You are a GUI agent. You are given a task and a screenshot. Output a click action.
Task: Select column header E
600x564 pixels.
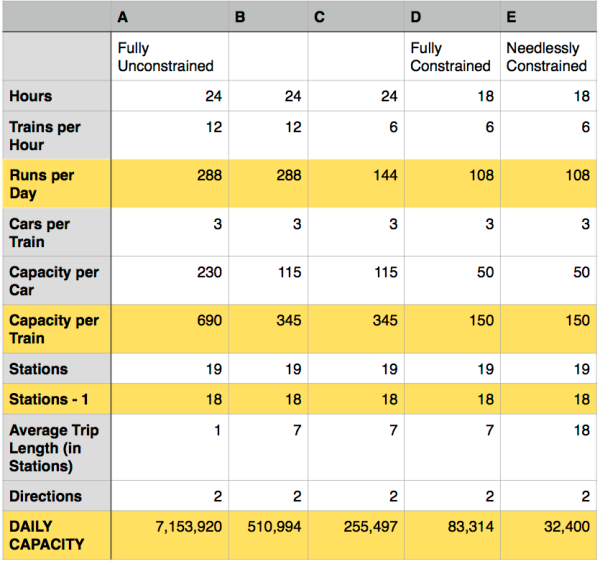point(548,17)
